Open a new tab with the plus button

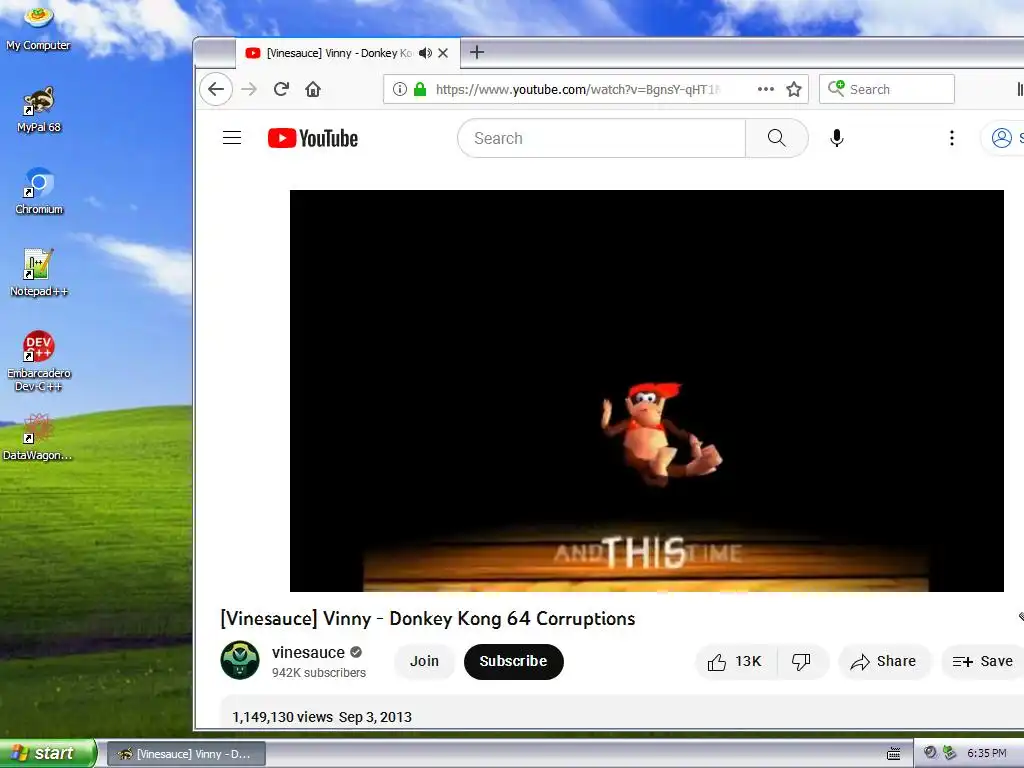477,52
